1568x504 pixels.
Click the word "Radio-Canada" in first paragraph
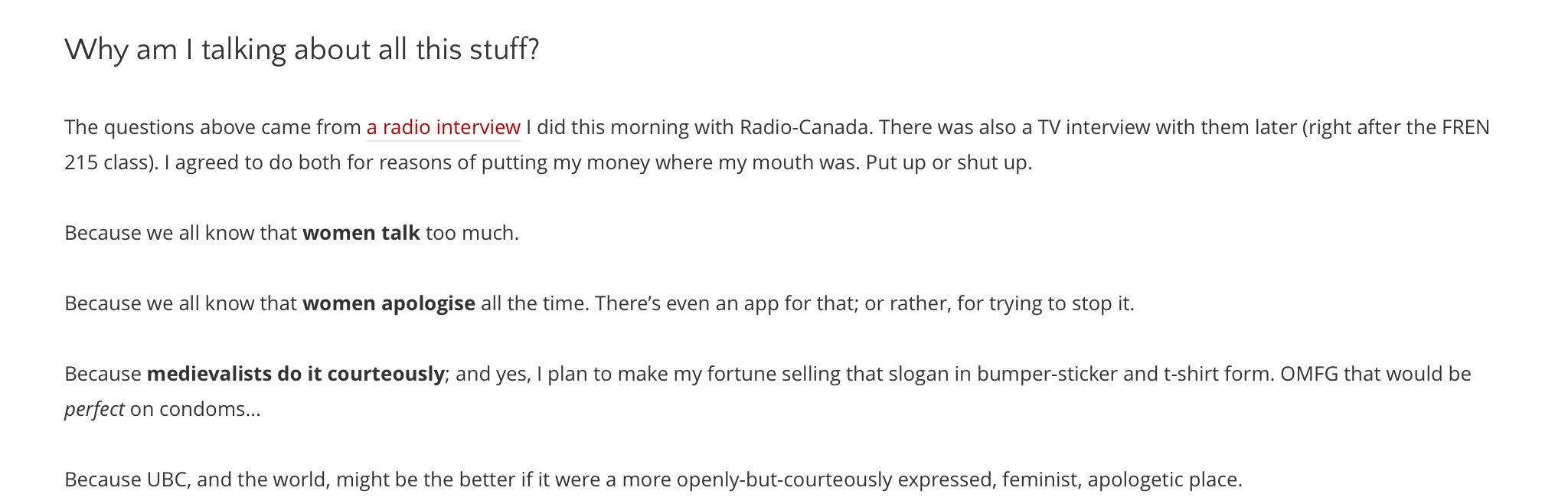coord(804,127)
